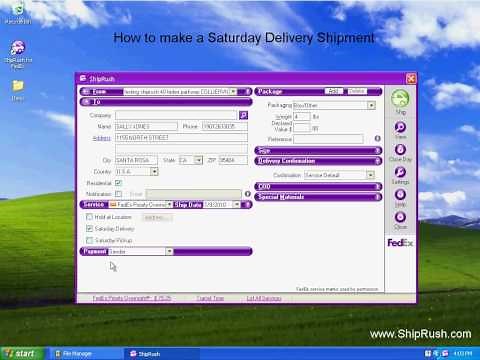Open the Country dropdown
480x360 pixels.
coord(154,172)
